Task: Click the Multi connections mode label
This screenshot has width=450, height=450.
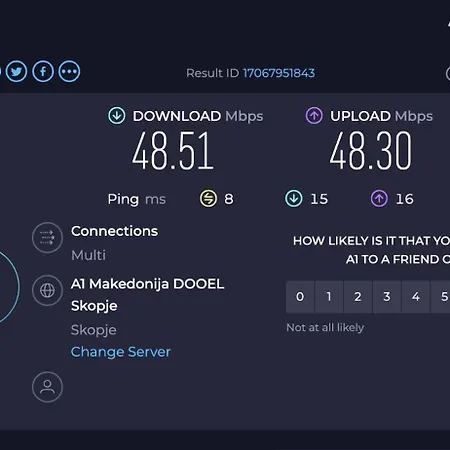Action: point(88,255)
